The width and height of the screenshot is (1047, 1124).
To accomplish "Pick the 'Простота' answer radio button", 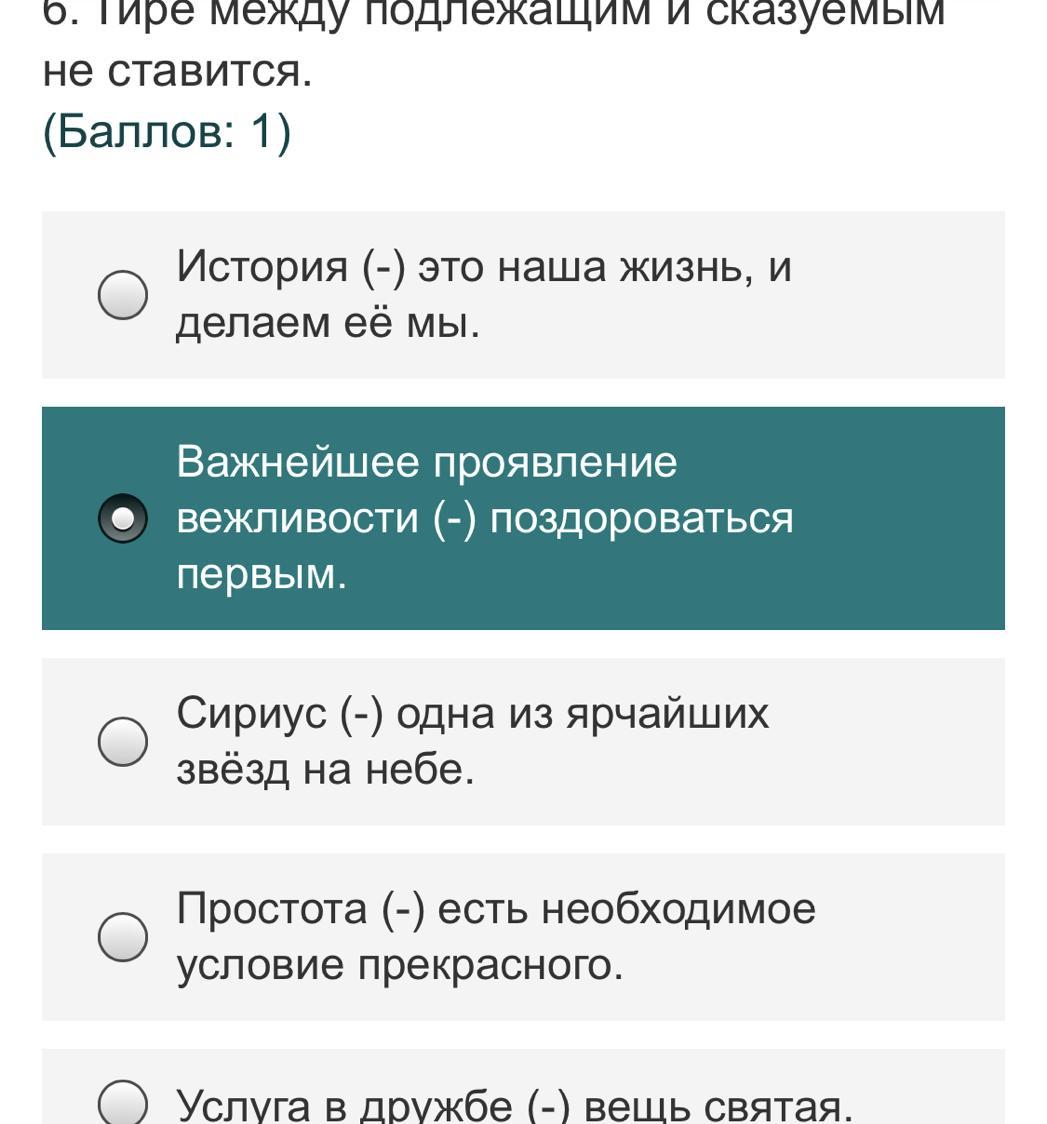I will coord(123,937).
